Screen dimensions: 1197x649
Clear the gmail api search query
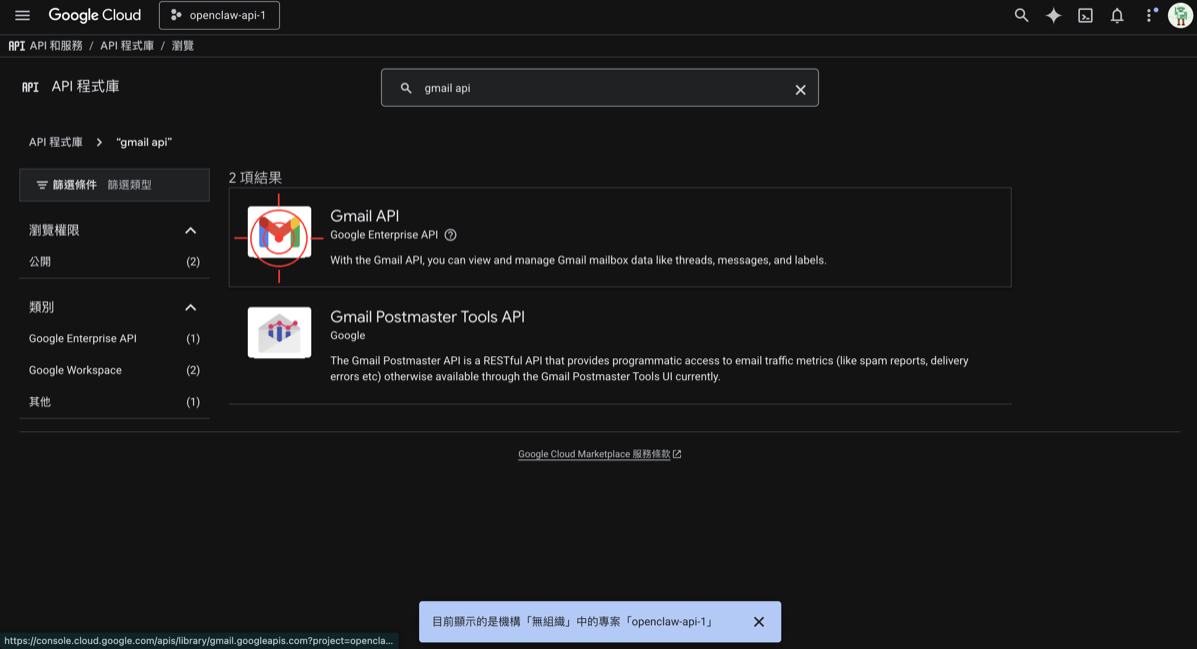pos(800,89)
